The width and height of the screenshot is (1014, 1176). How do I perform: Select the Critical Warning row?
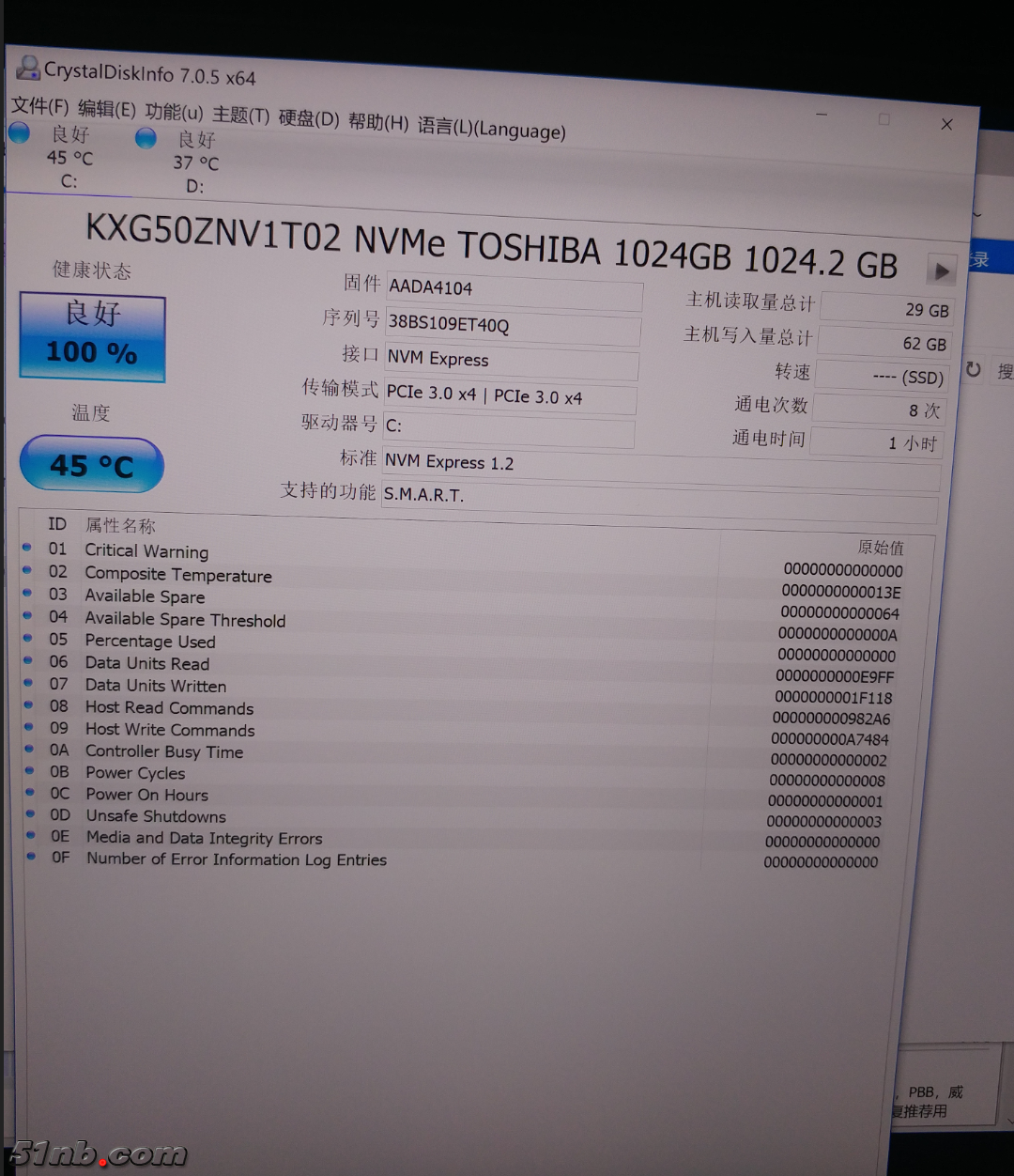[x=462, y=560]
